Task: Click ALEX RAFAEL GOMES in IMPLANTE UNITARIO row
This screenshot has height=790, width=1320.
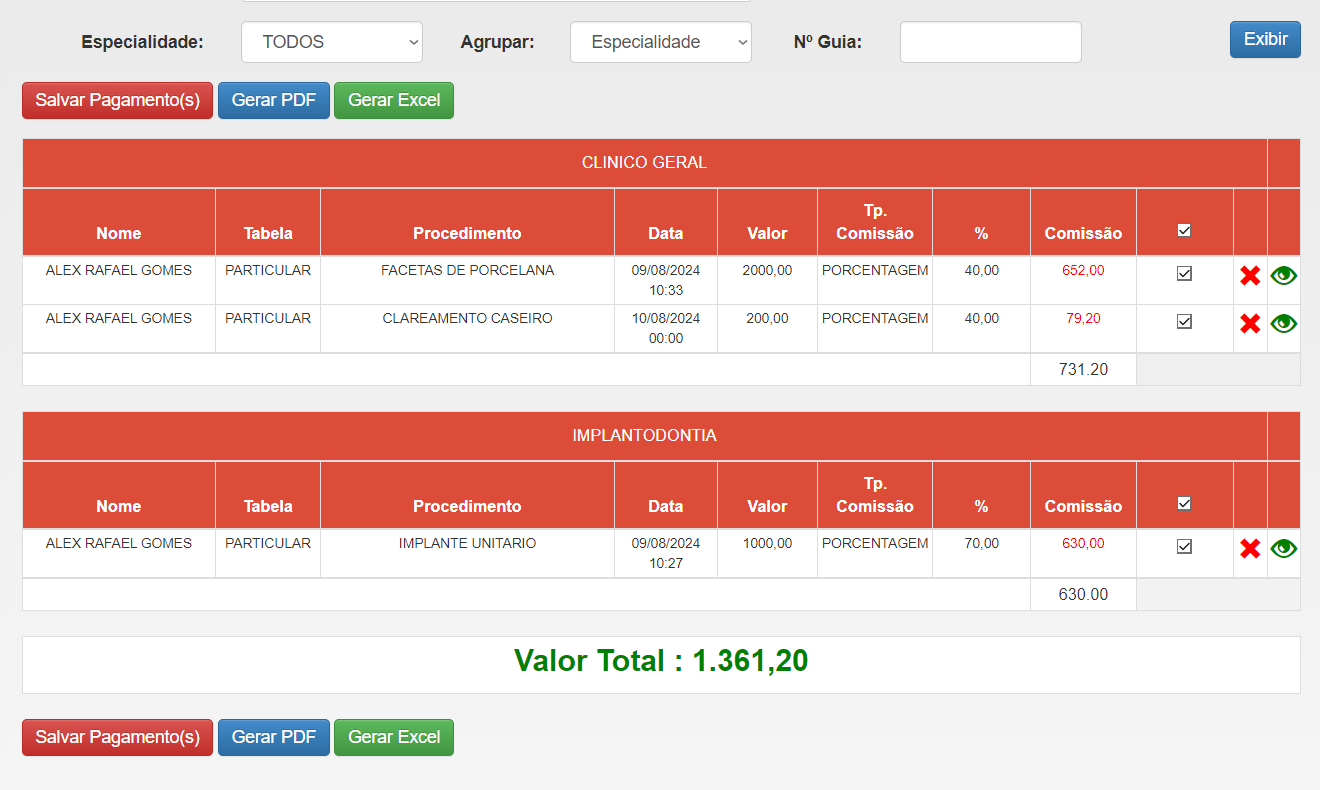Action: [119, 544]
